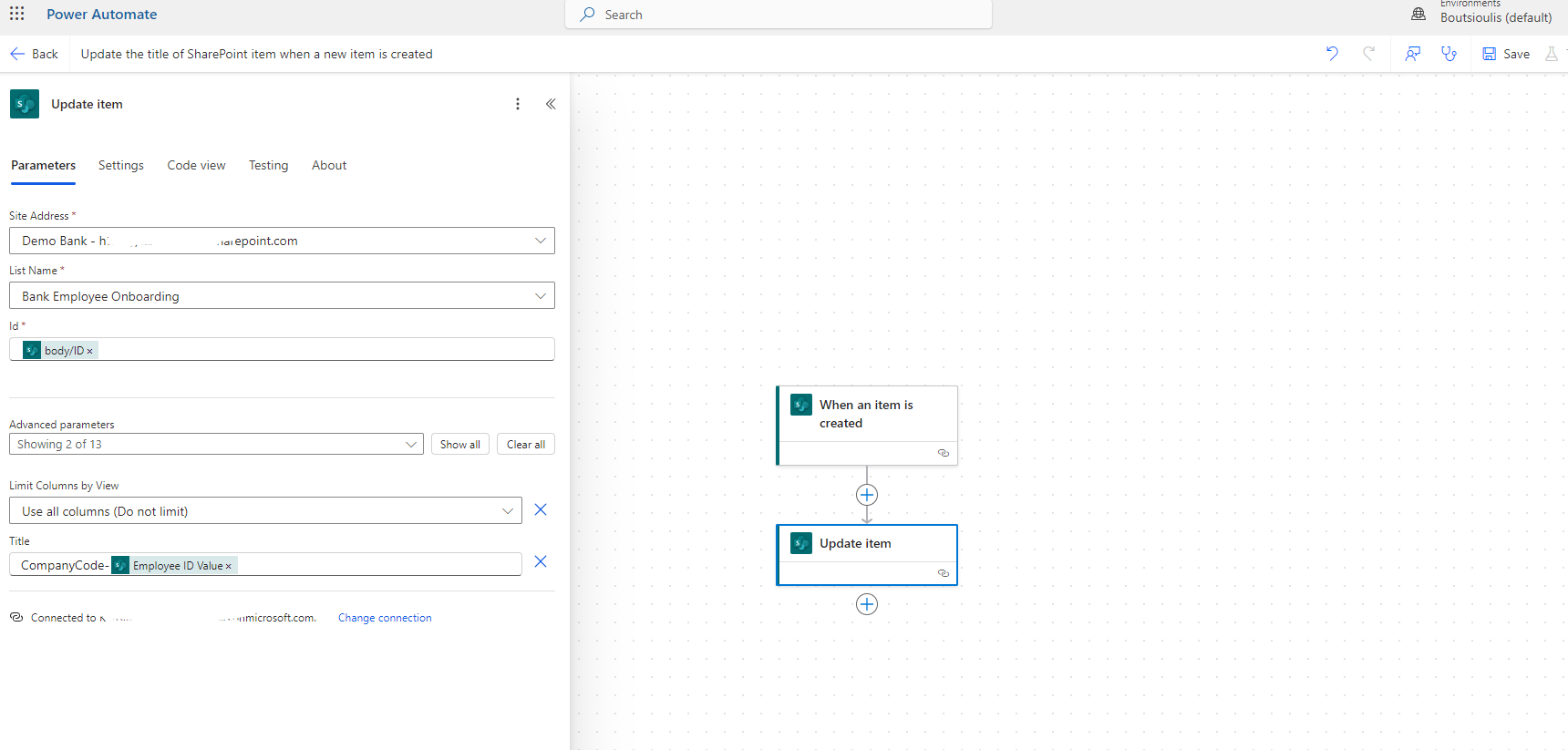Click the SharePoint icon in panel header

25,104
